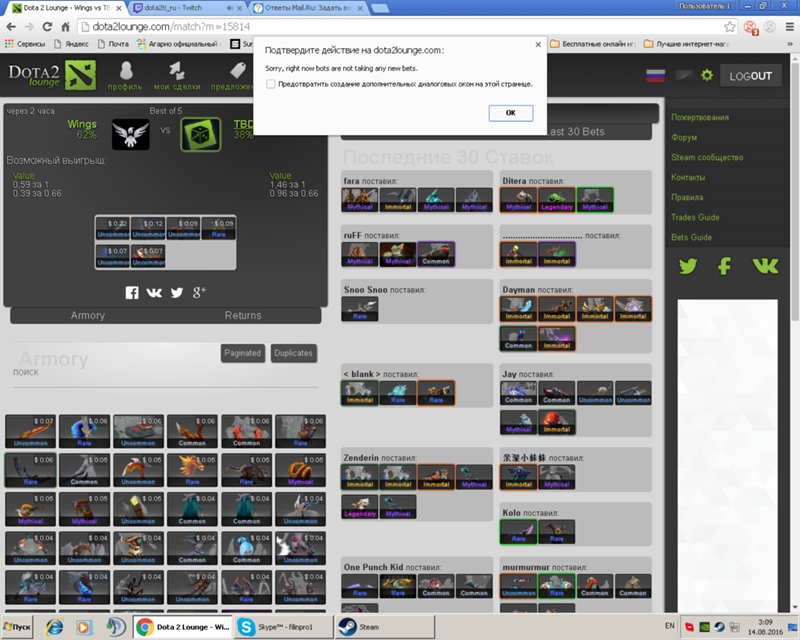
Task: Show hidden bookmarks with overflow chevron
Action: [x=789, y=44]
